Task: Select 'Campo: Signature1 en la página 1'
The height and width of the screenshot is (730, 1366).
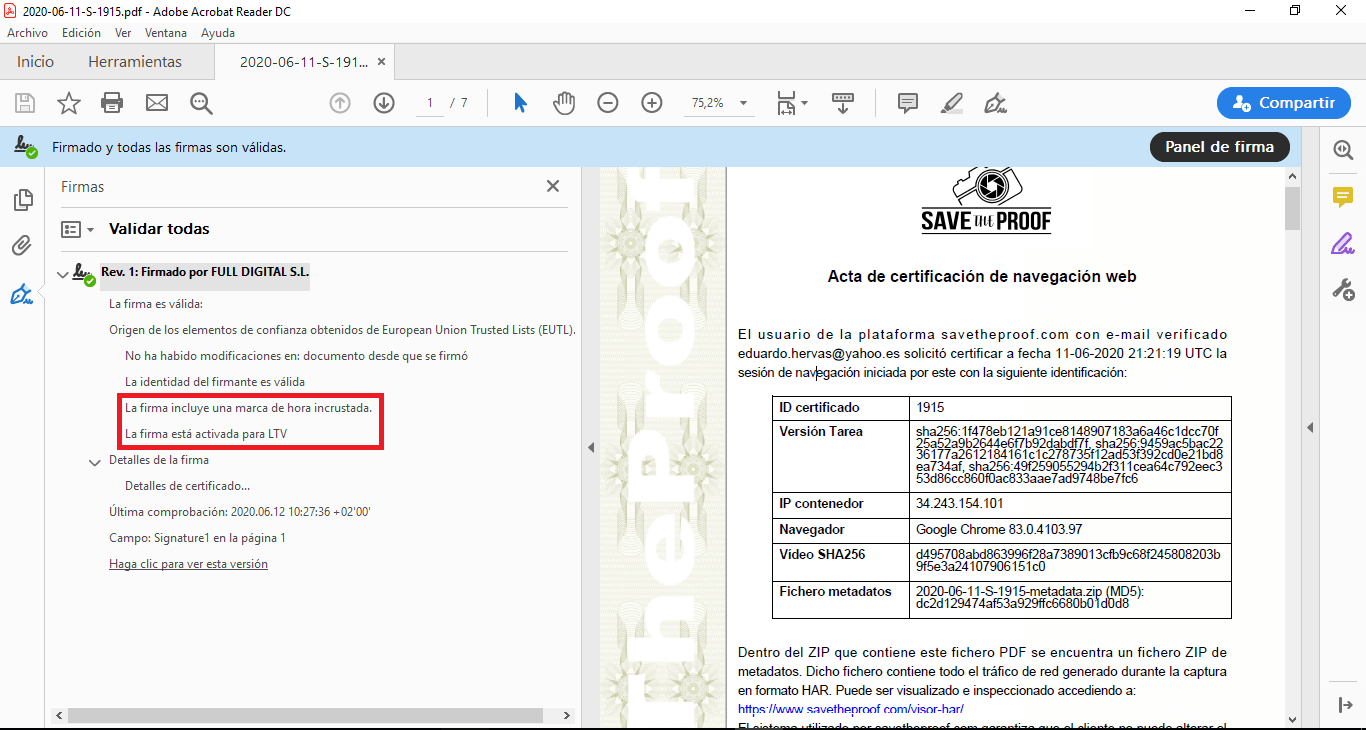Action: tap(197, 538)
